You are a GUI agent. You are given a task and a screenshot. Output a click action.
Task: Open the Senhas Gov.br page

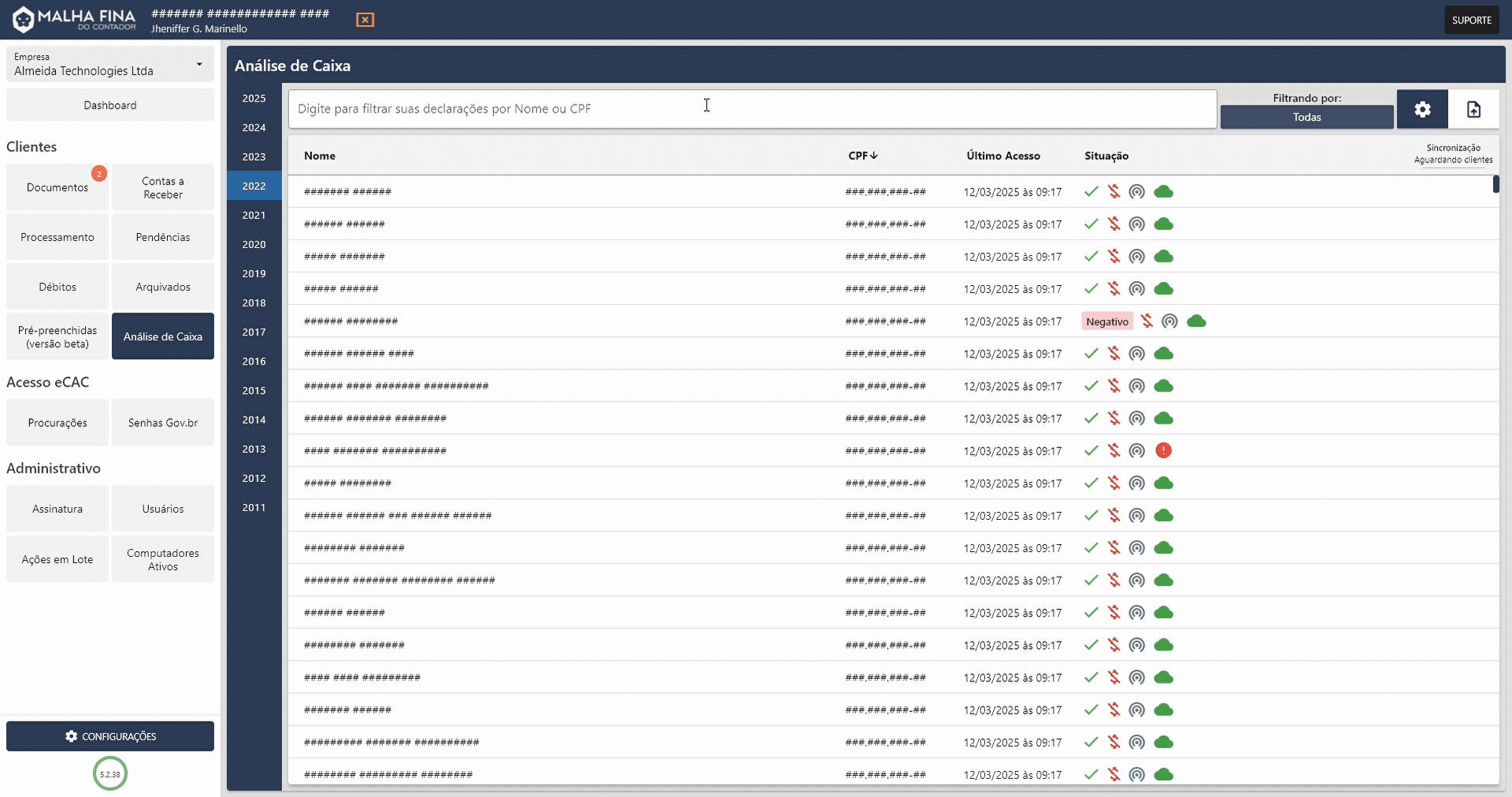coord(162,422)
